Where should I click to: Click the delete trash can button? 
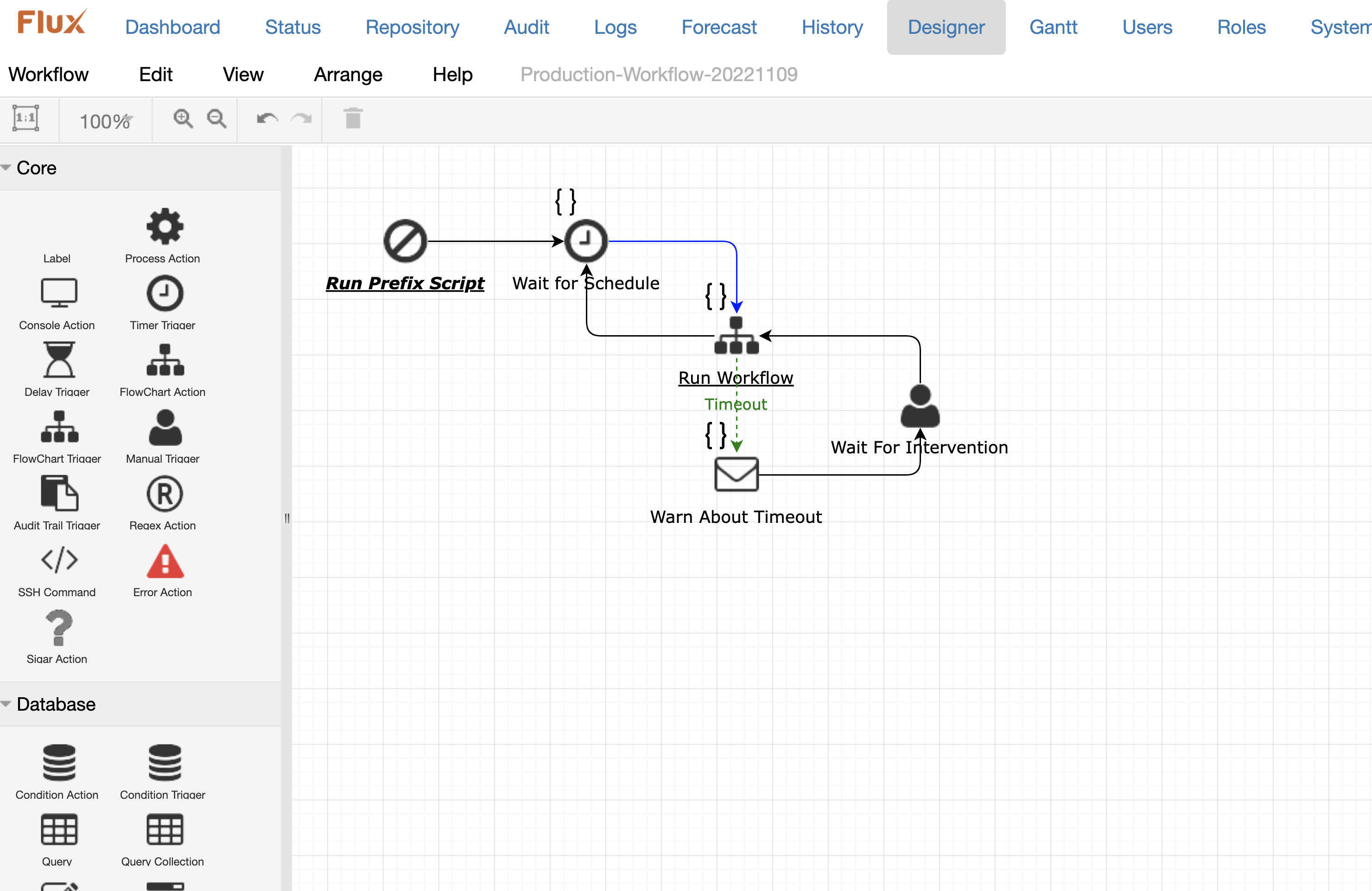tap(353, 118)
